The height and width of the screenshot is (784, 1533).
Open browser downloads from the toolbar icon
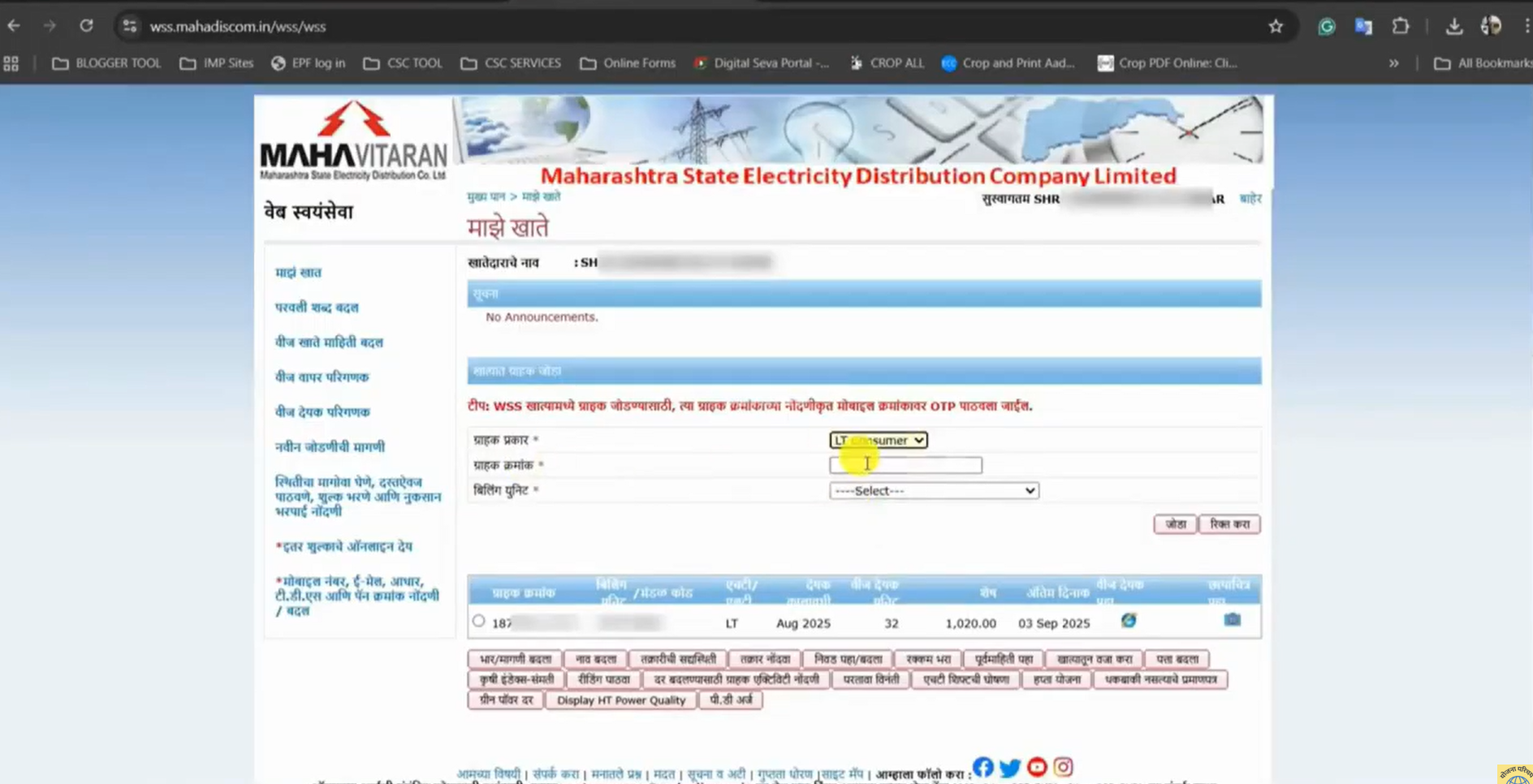click(x=1454, y=26)
